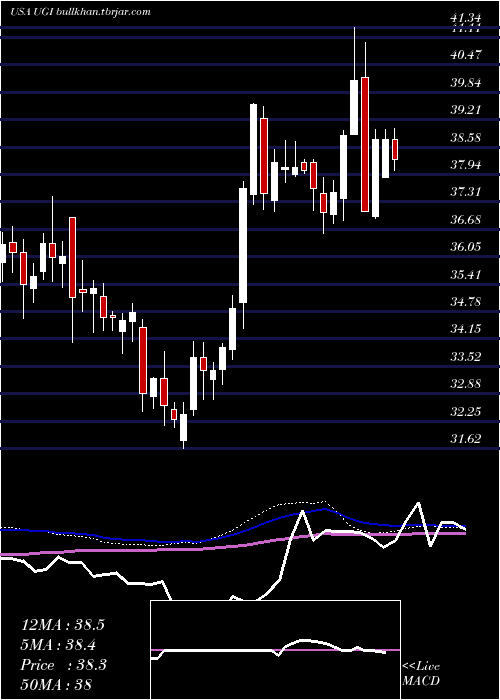Click the 'USA UGI bullkhan.tbrjar.com' chart title
The width and height of the screenshot is (500, 700).
pos(80,12)
